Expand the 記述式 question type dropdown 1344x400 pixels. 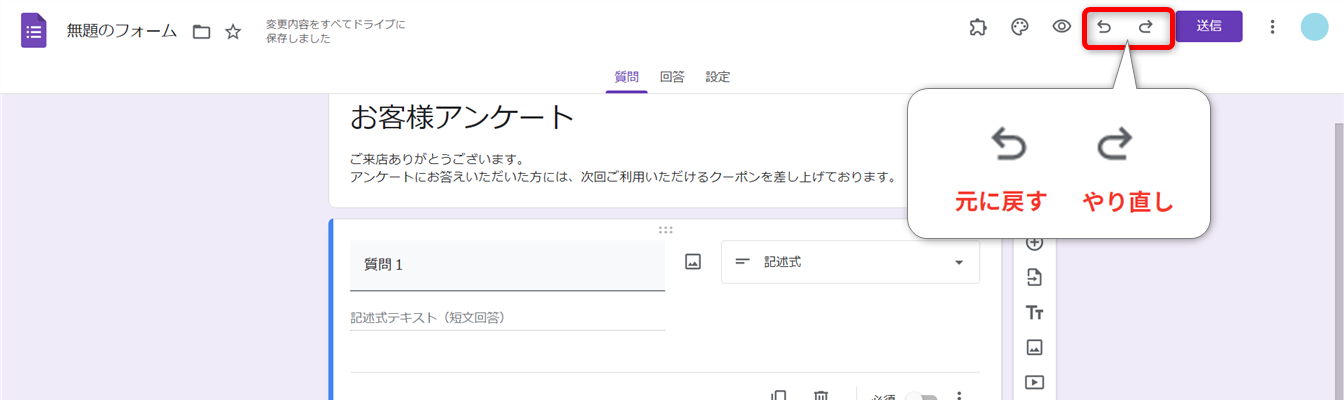850,262
